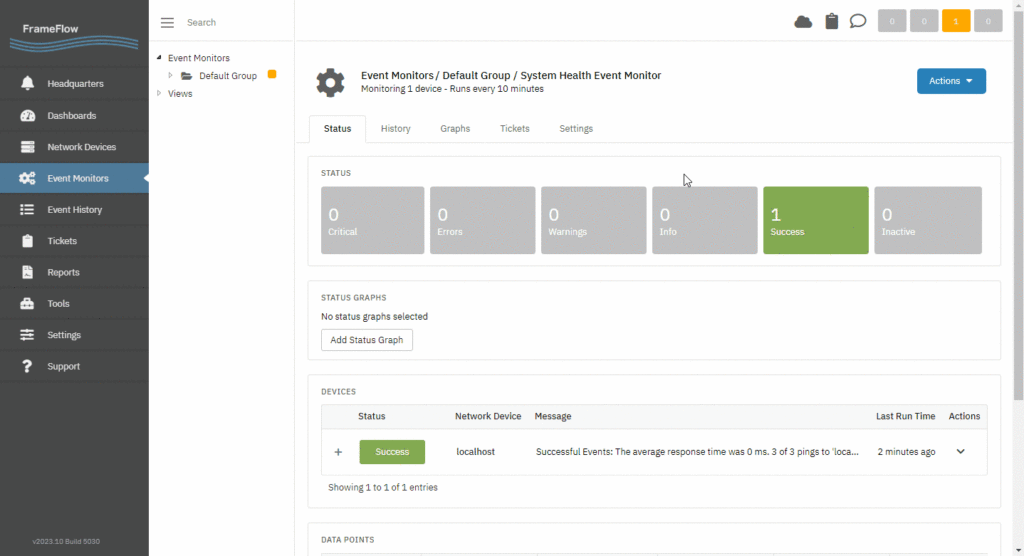This screenshot has width=1024, height=556.
Task: Switch to the History tab
Action: coord(396,129)
